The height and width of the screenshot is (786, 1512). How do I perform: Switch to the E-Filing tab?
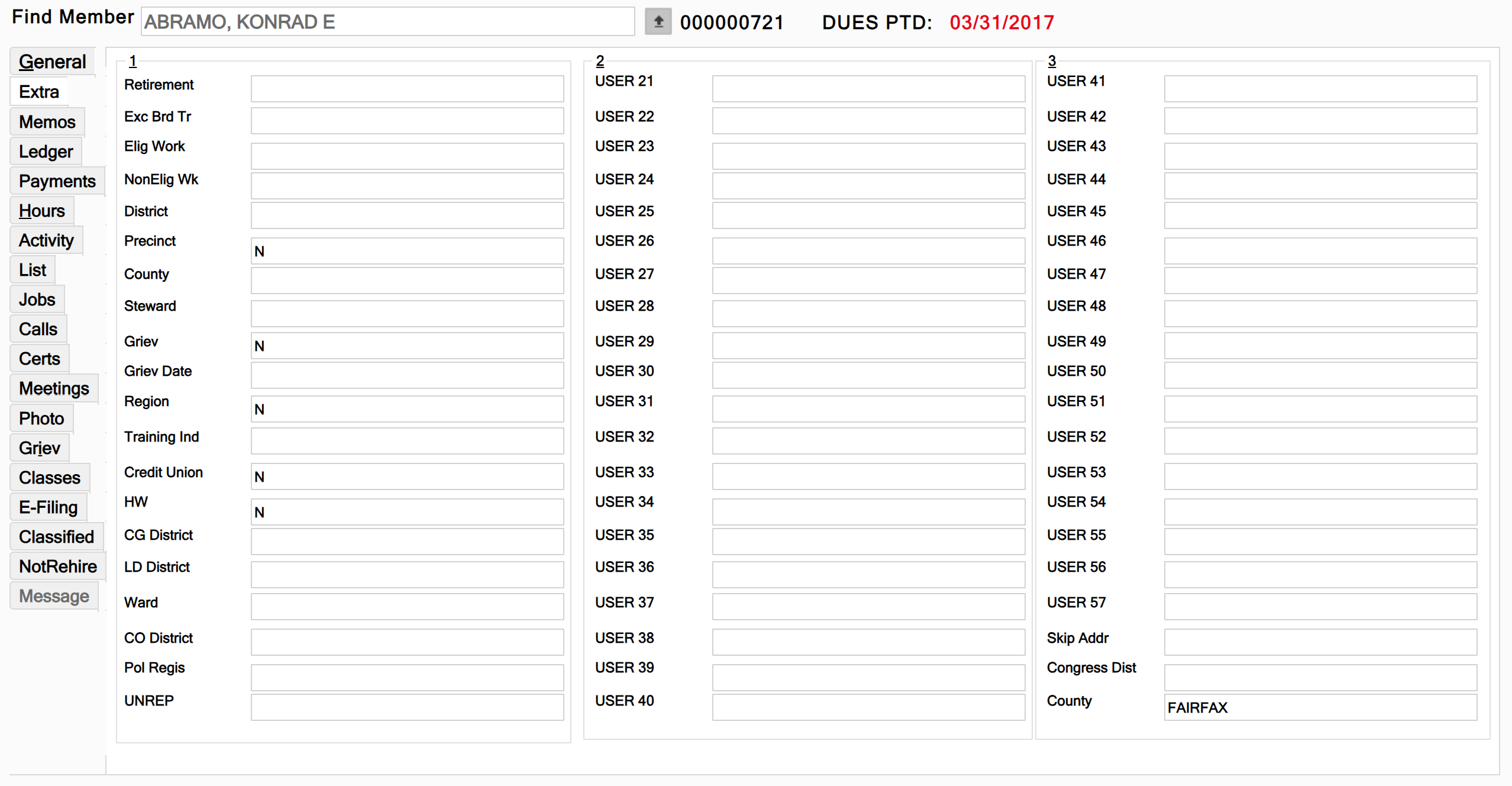coord(48,507)
